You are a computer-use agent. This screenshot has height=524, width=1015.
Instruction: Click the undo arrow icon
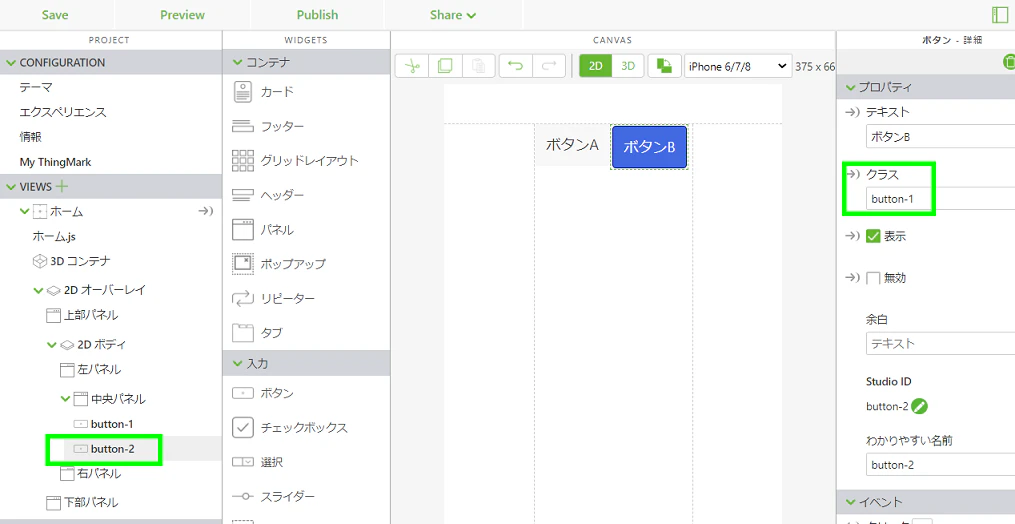[x=515, y=66]
